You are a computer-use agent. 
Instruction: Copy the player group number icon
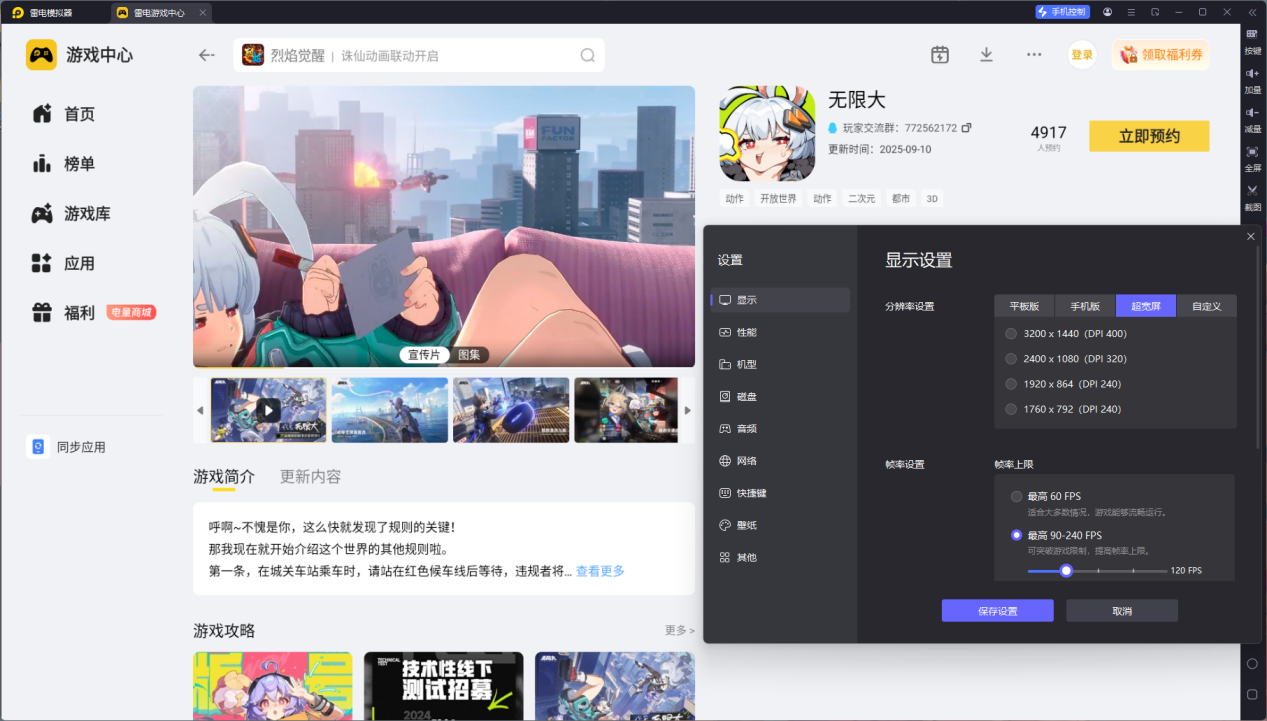tap(967, 128)
